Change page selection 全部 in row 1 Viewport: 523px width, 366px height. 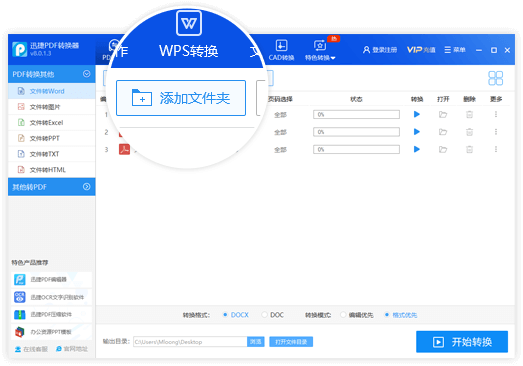click(x=280, y=115)
